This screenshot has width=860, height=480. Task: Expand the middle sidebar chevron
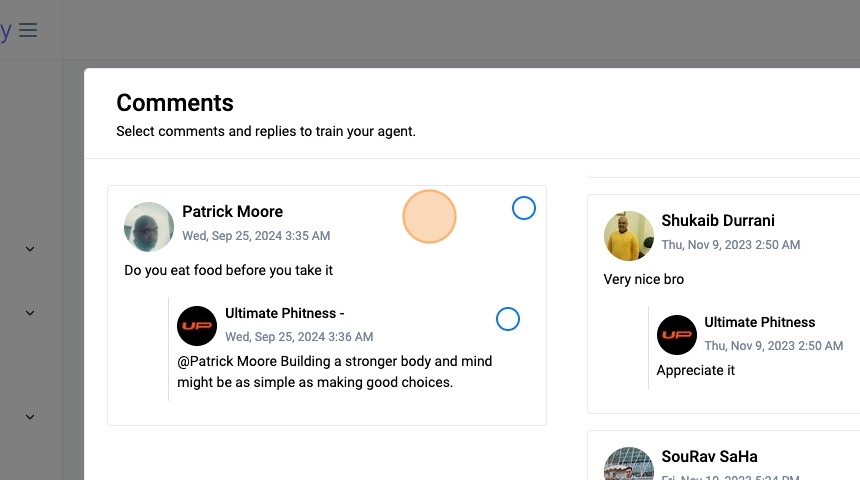(x=30, y=312)
